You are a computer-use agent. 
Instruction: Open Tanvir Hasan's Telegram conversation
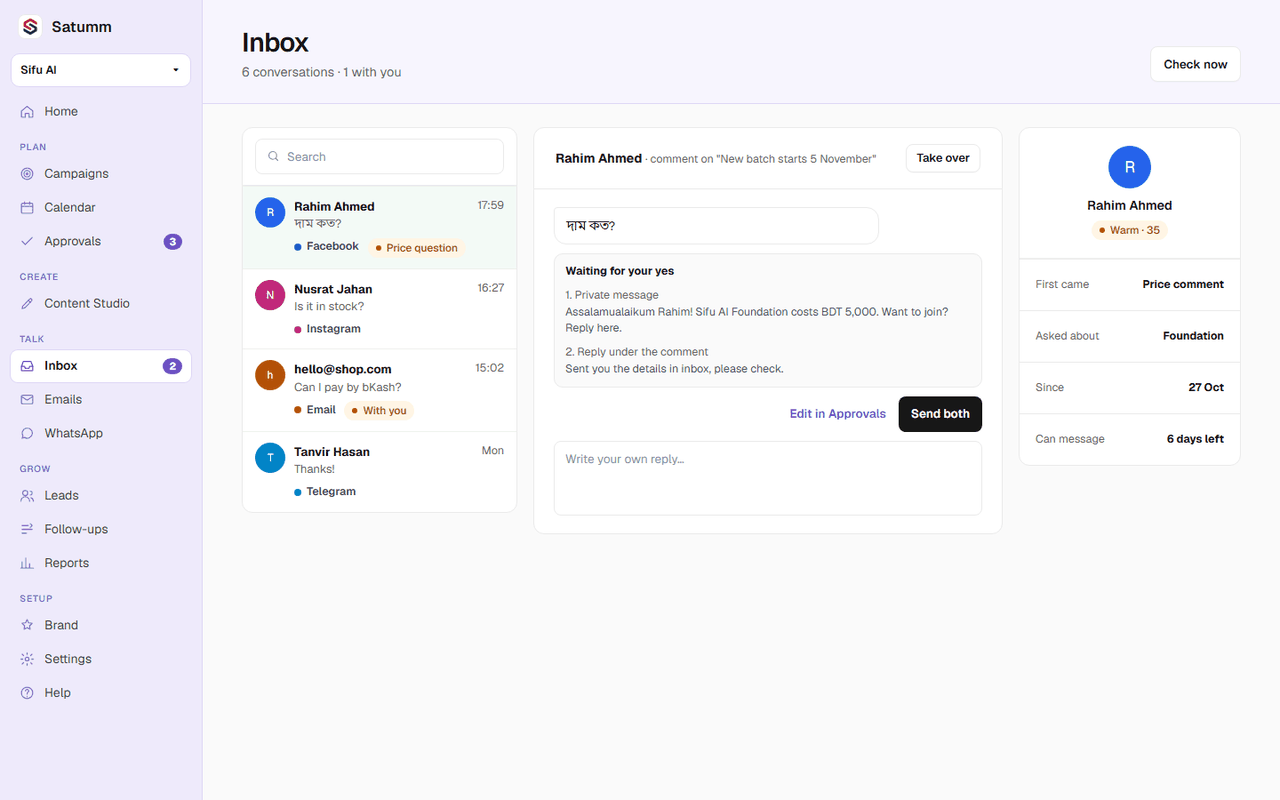(380, 472)
